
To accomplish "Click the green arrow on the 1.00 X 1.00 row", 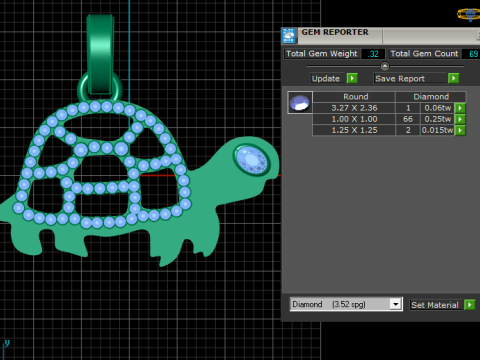I will tap(460, 119).
